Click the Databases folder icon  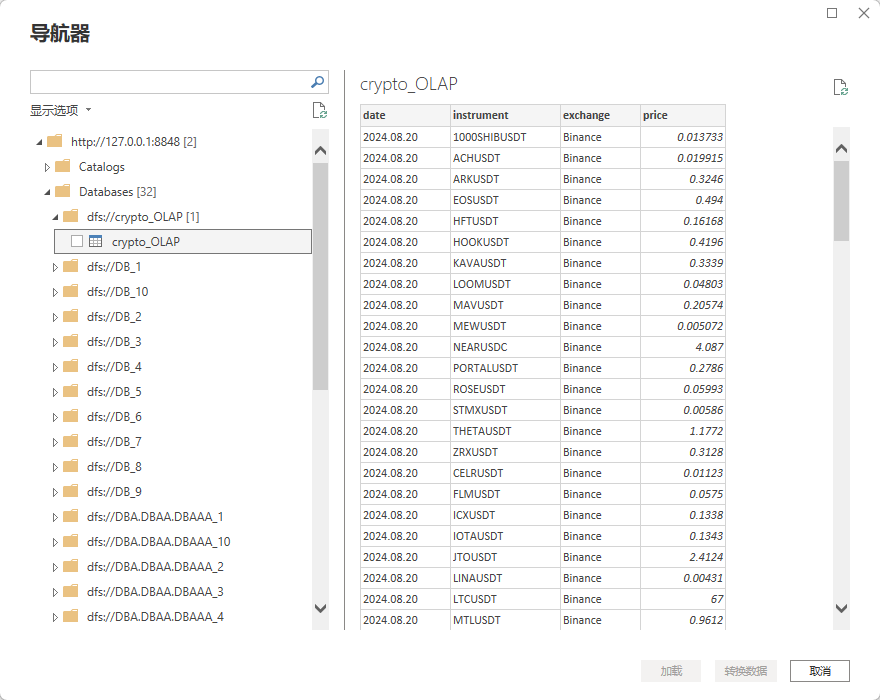pyautogui.click(x=62, y=191)
